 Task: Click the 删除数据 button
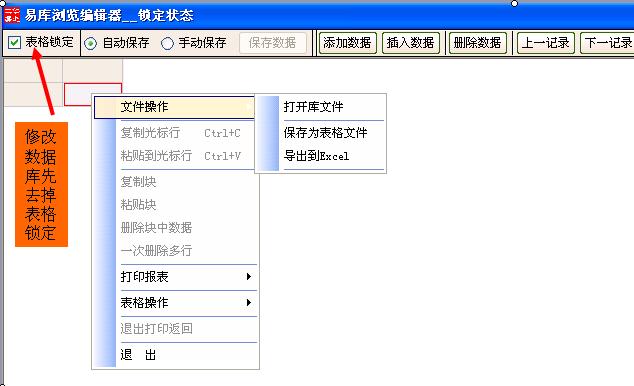click(x=478, y=43)
